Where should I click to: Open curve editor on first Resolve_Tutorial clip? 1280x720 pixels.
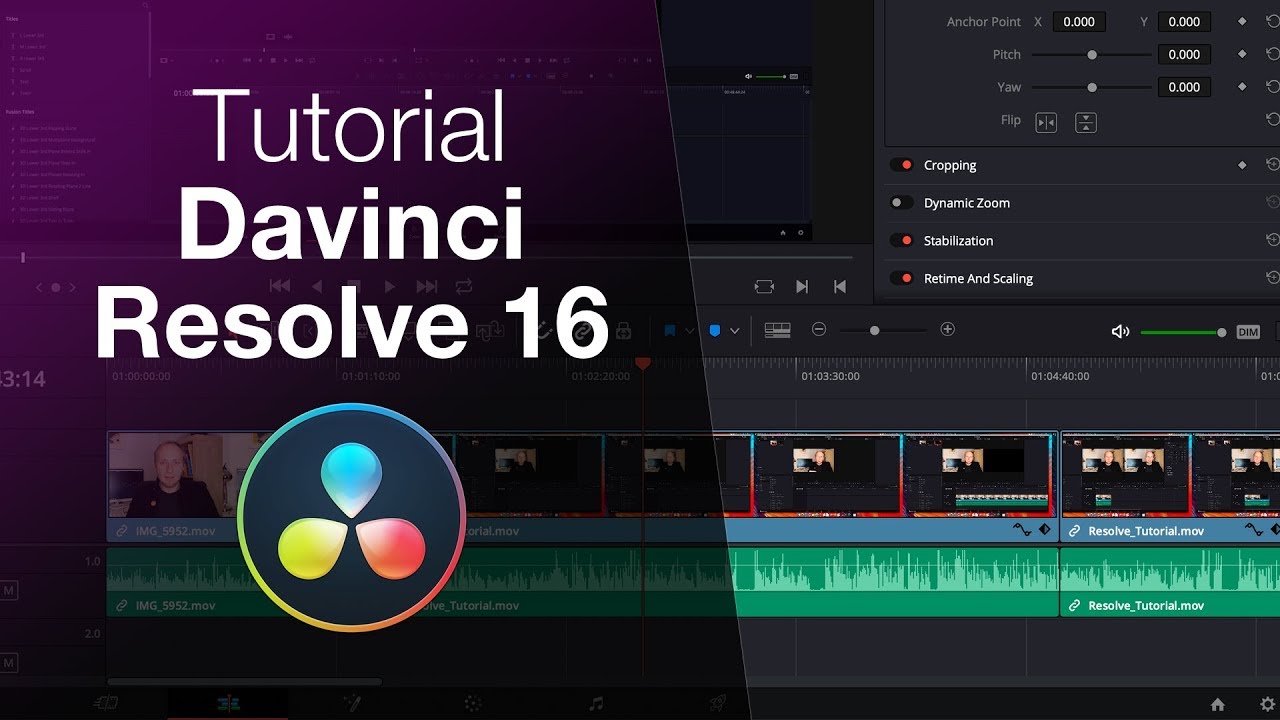click(x=1022, y=530)
